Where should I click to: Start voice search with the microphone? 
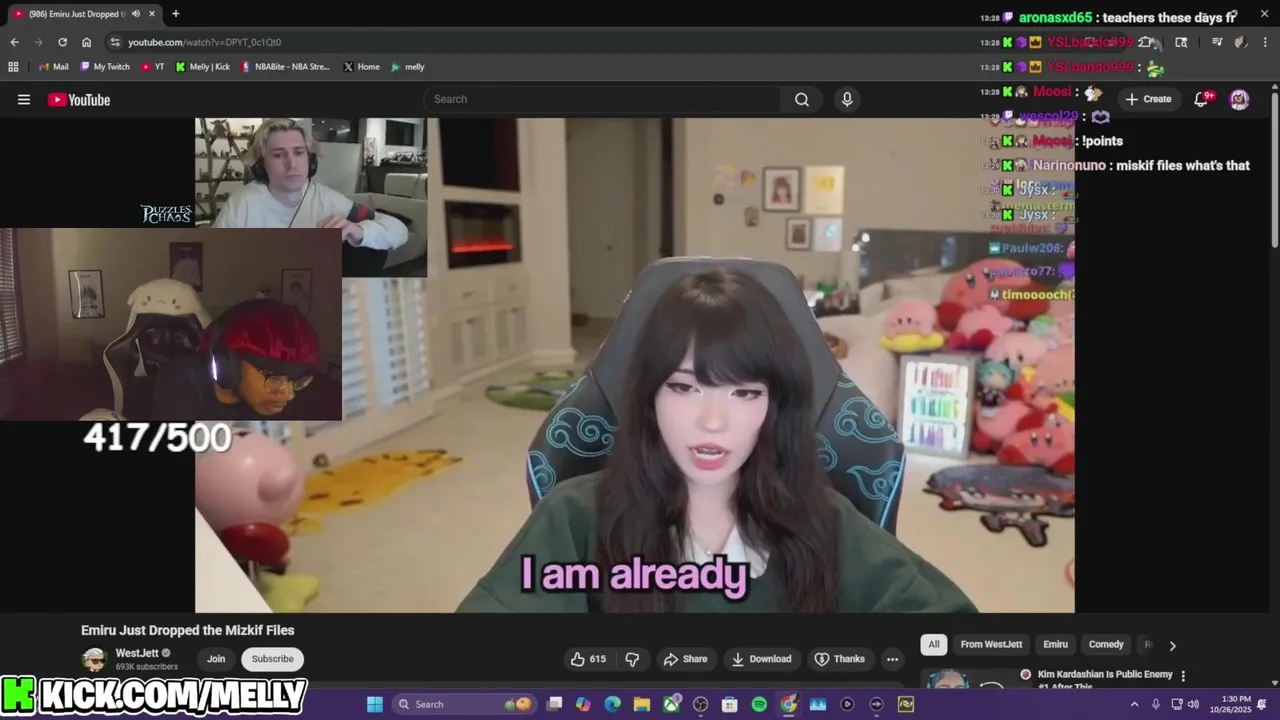pyautogui.click(x=847, y=99)
